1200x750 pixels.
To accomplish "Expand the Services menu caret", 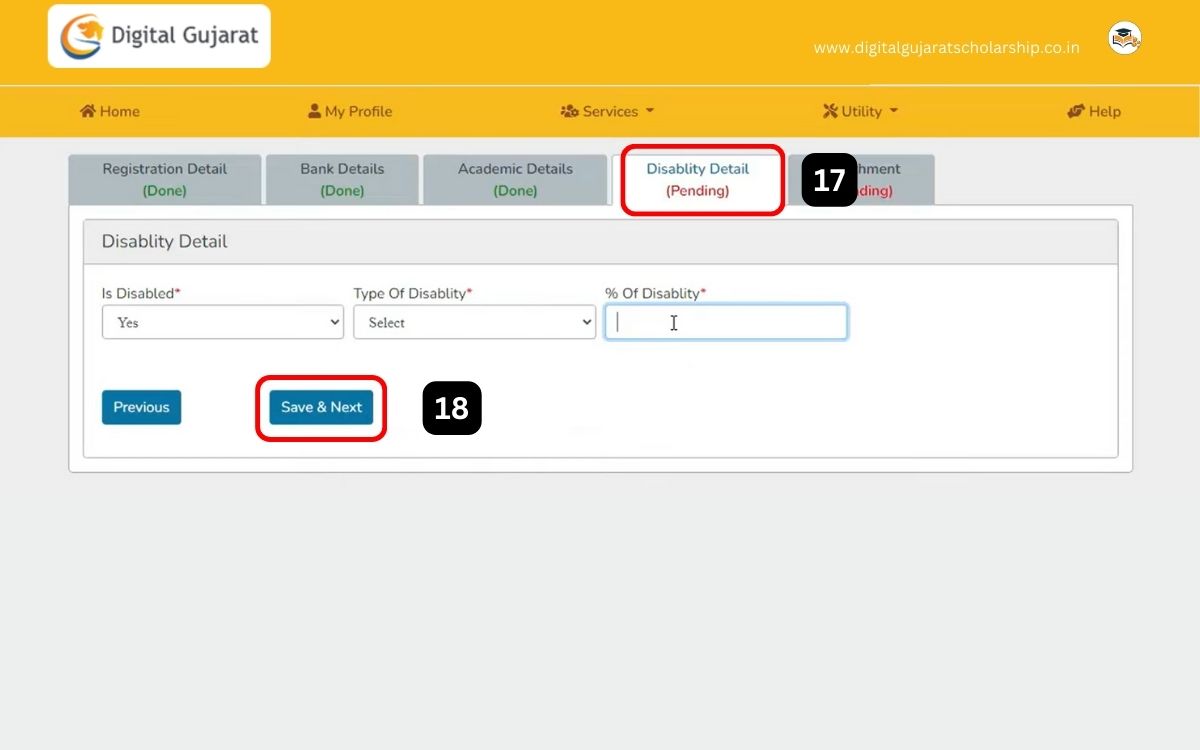I will (x=650, y=111).
